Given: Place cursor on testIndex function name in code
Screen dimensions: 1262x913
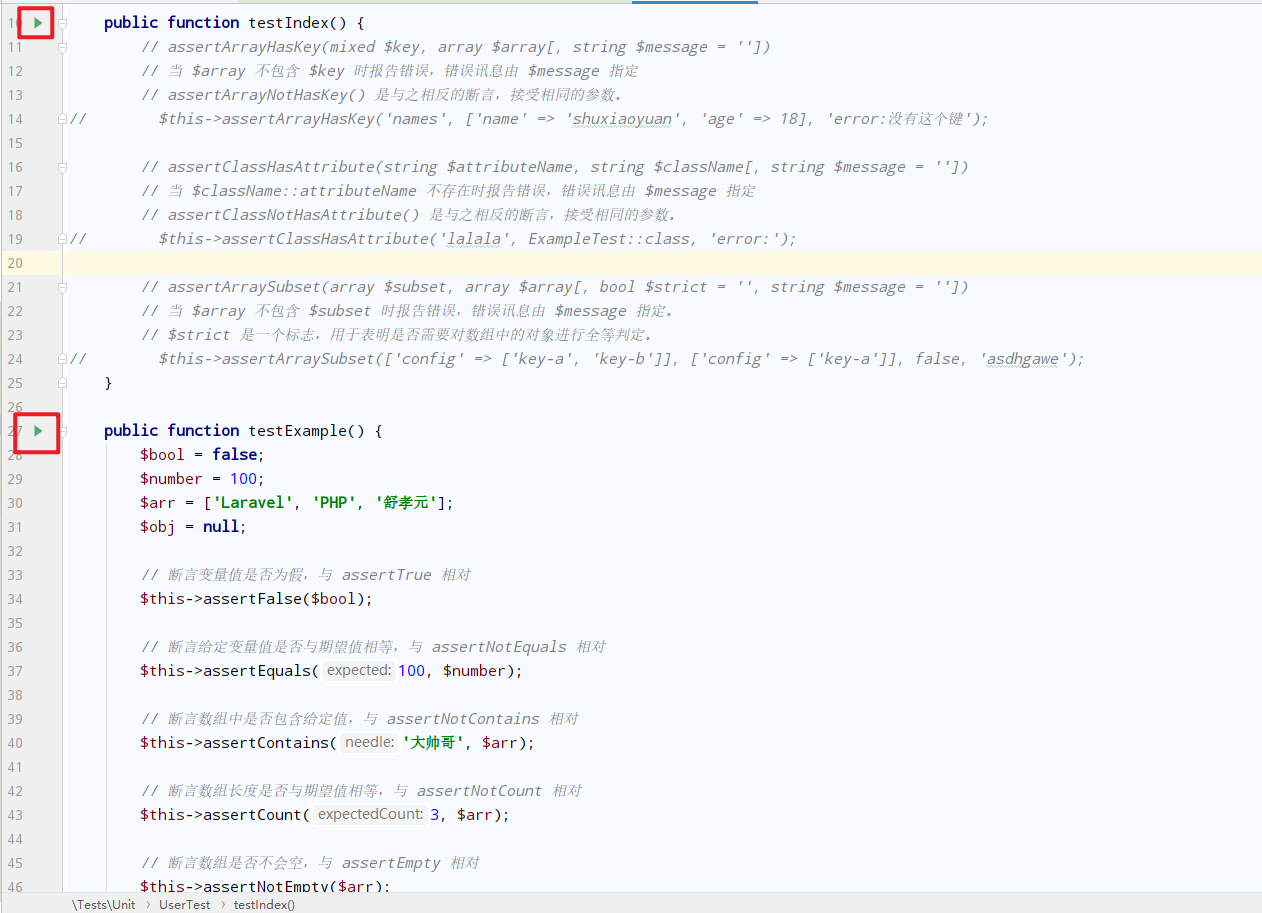Looking at the screenshot, I should [x=289, y=22].
